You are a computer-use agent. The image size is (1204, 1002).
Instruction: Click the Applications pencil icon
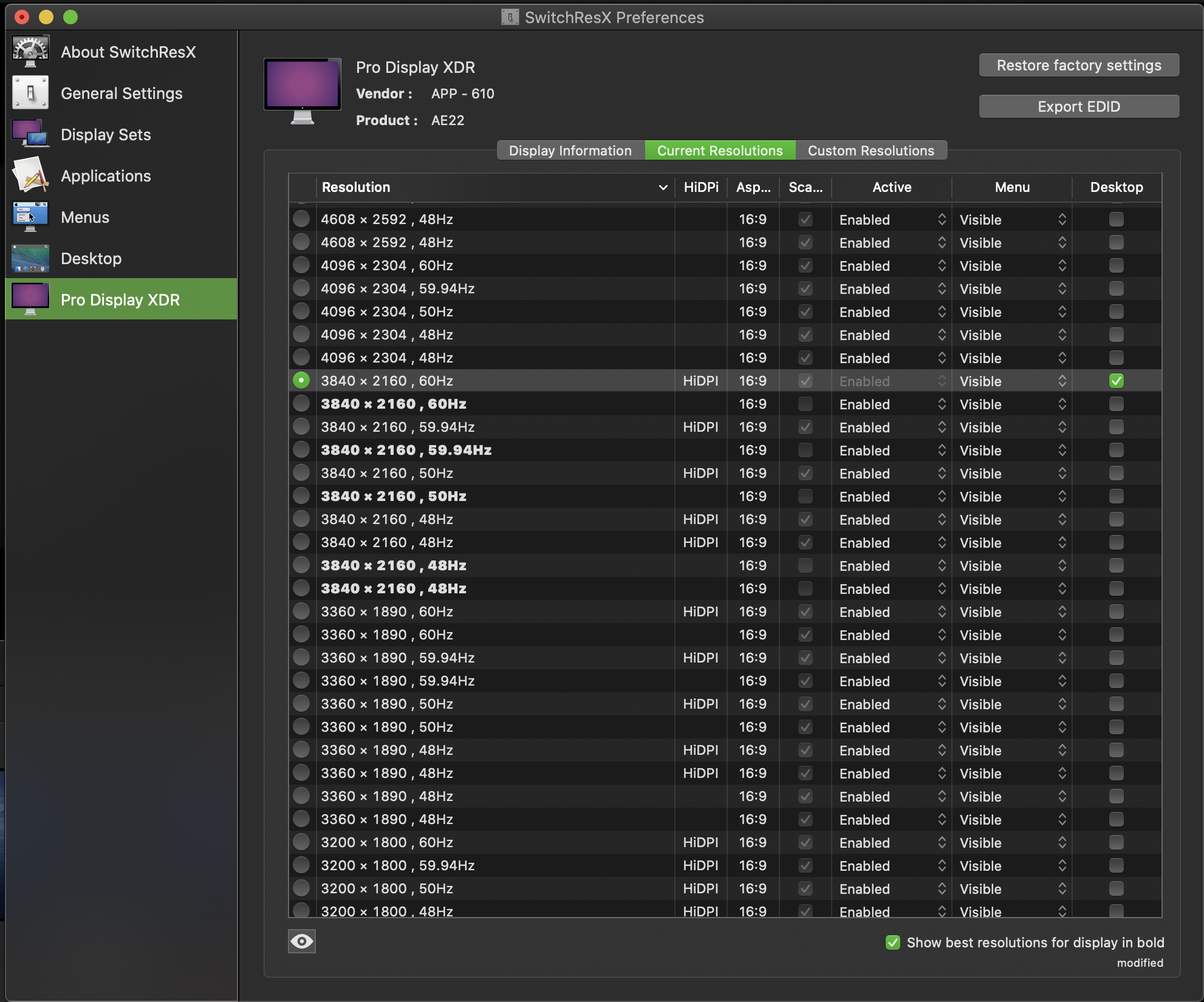point(30,176)
